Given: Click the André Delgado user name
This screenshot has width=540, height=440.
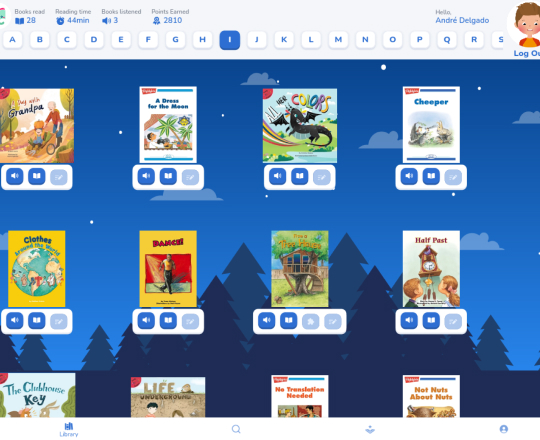Looking at the screenshot, I should (462, 20).
